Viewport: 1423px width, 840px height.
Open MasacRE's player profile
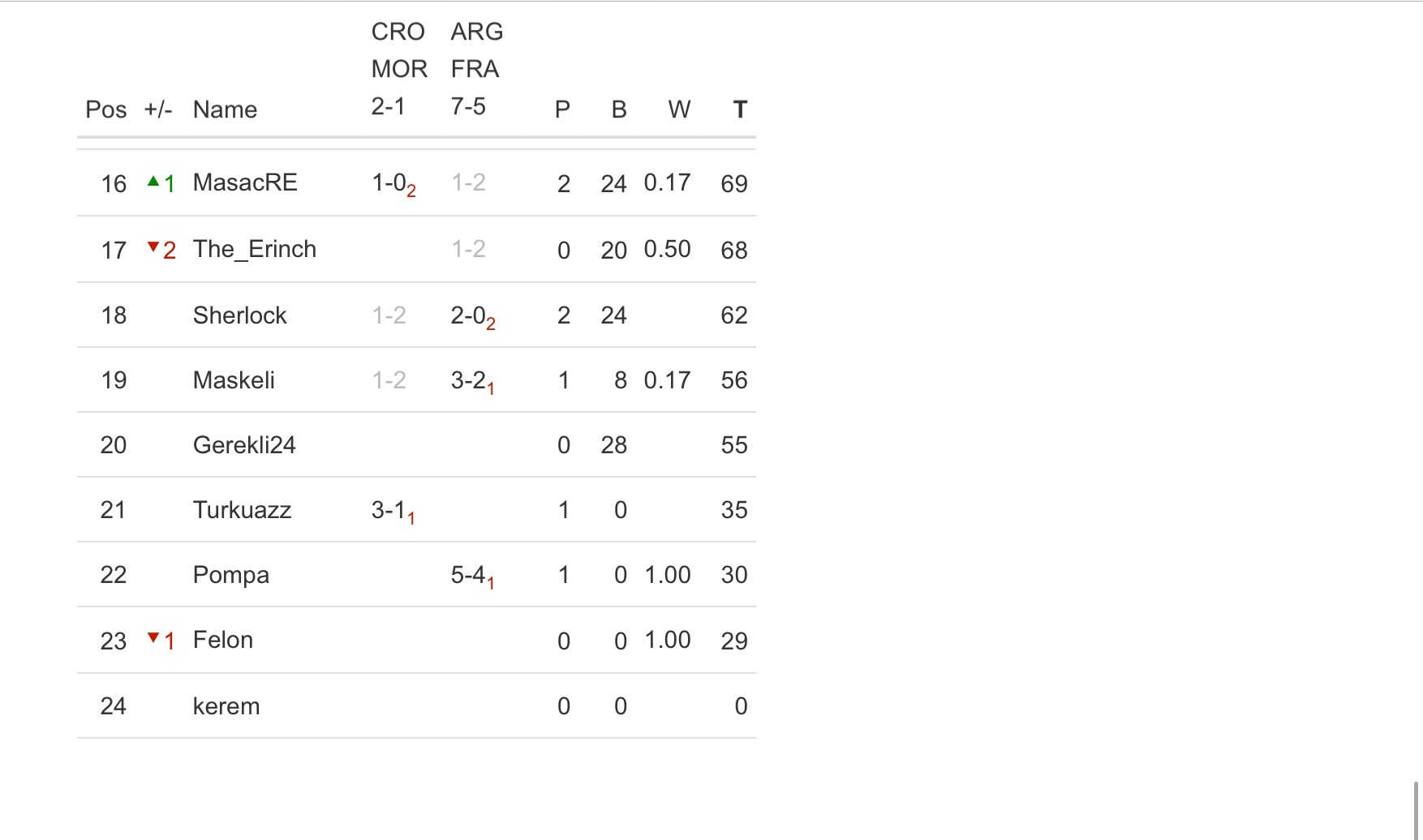click(245, 182)
